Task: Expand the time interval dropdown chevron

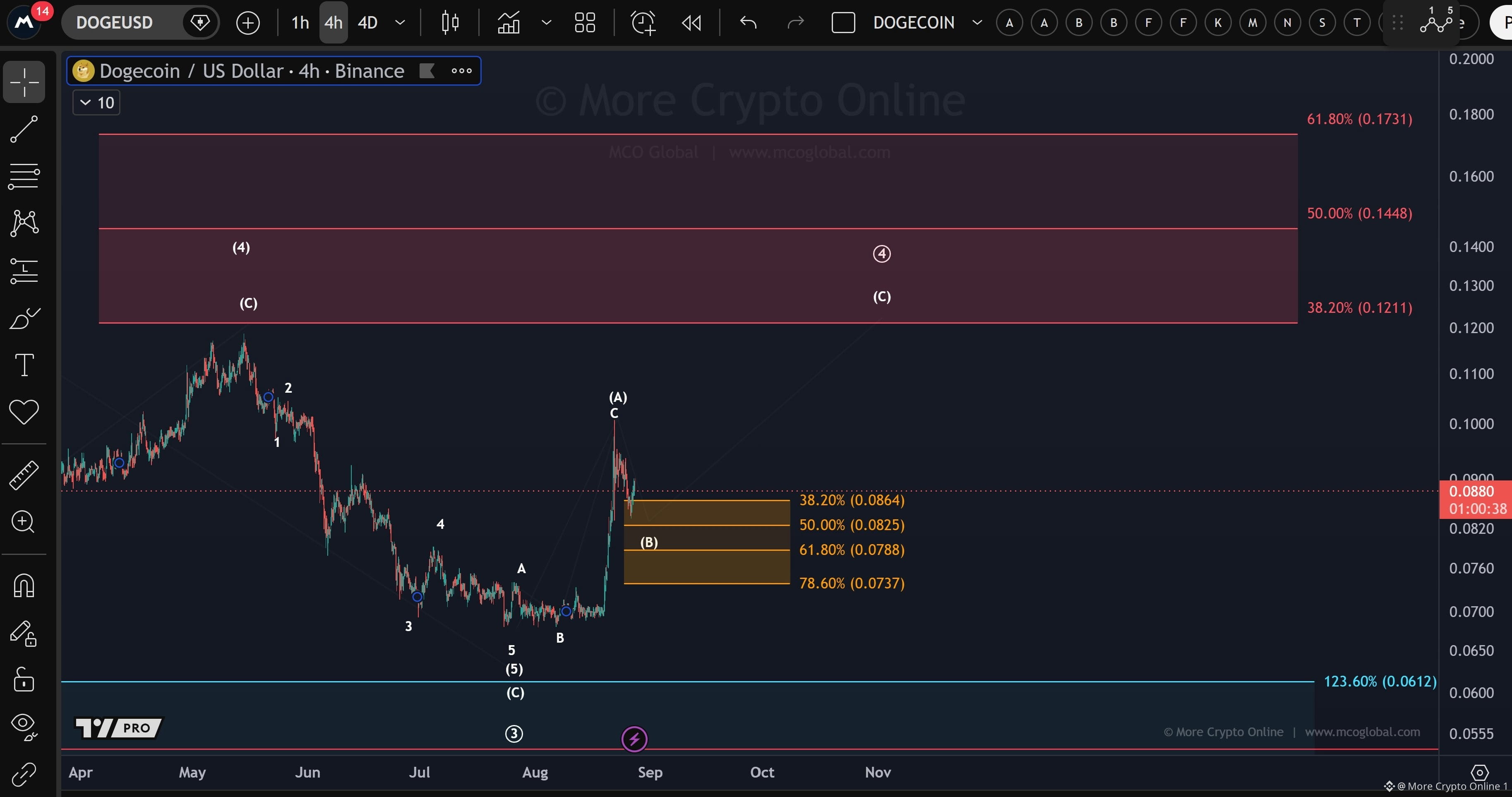Action: coord(400,23)
